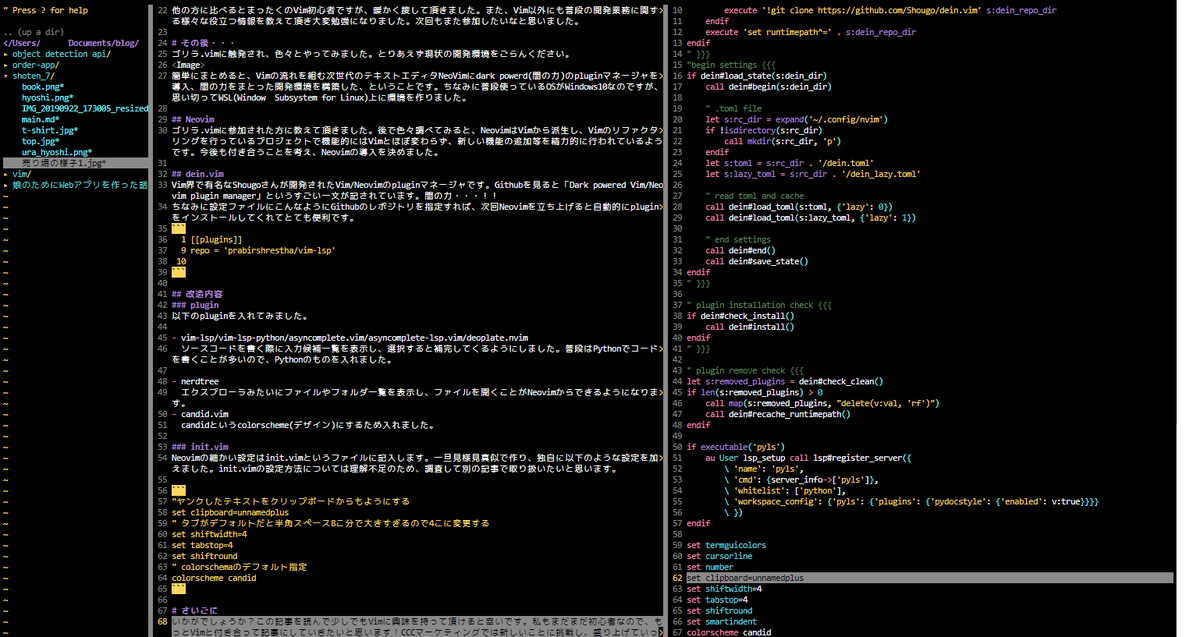The height and width of the screenshot is (637, 1200).
Task: Click the 'let s:lazy_toml' assignment line
Action: [x=813, y=173]
